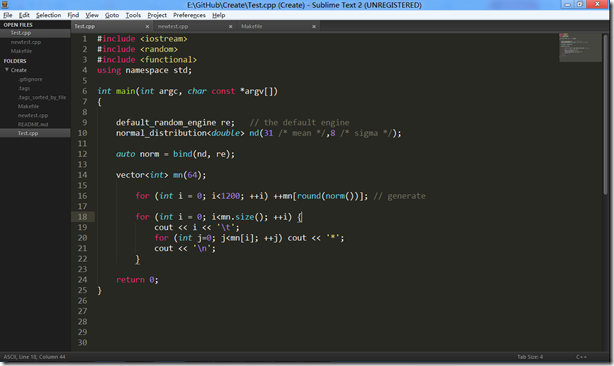The height and width of the screenshot is (366, 614).
Task: Switch to the newtest.cpp tab
Action: pyautogui.click(x=195, y=26)
